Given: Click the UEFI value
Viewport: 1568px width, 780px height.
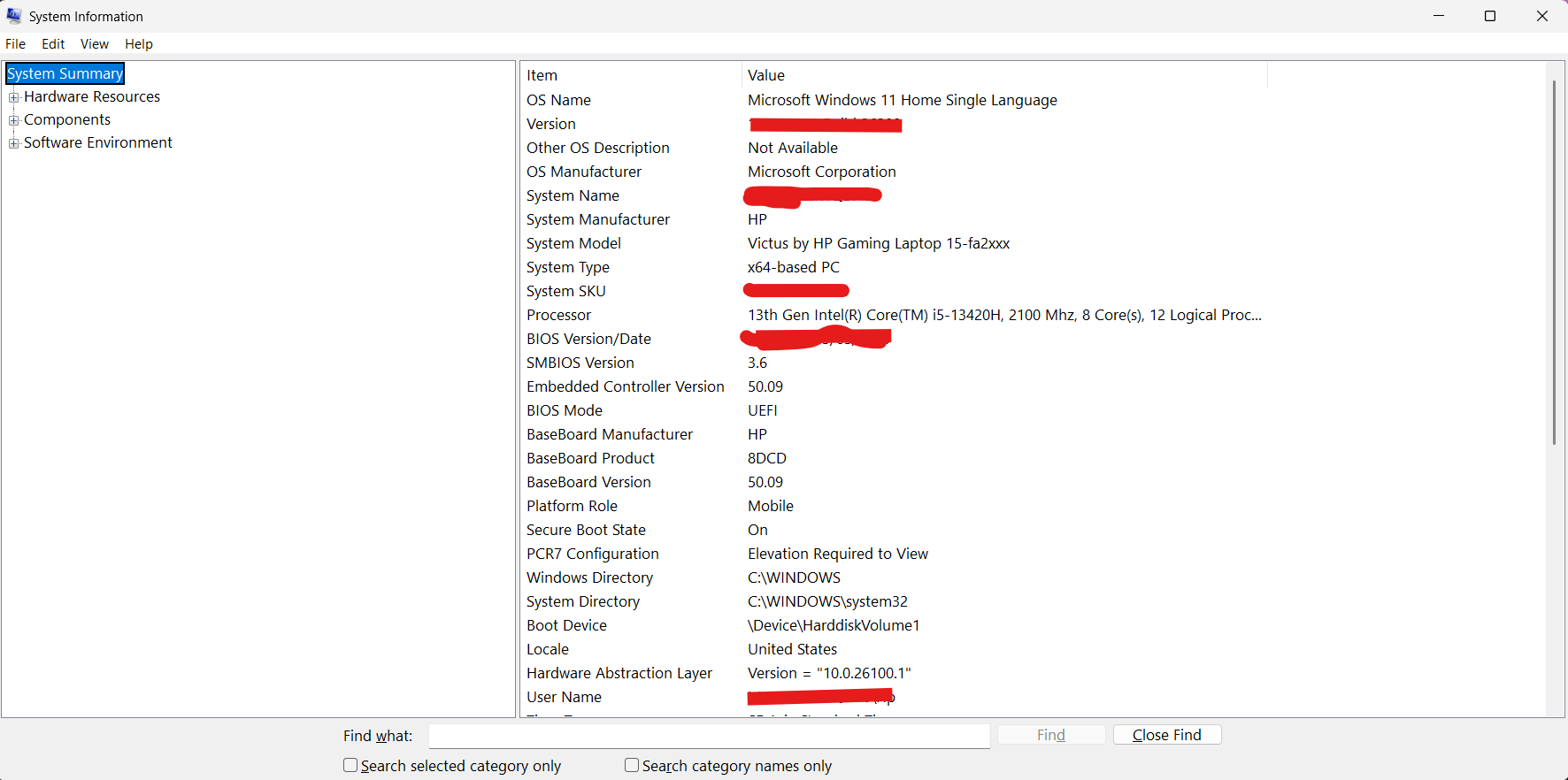Looking at the screenshot, I should [x=763, y=410].
